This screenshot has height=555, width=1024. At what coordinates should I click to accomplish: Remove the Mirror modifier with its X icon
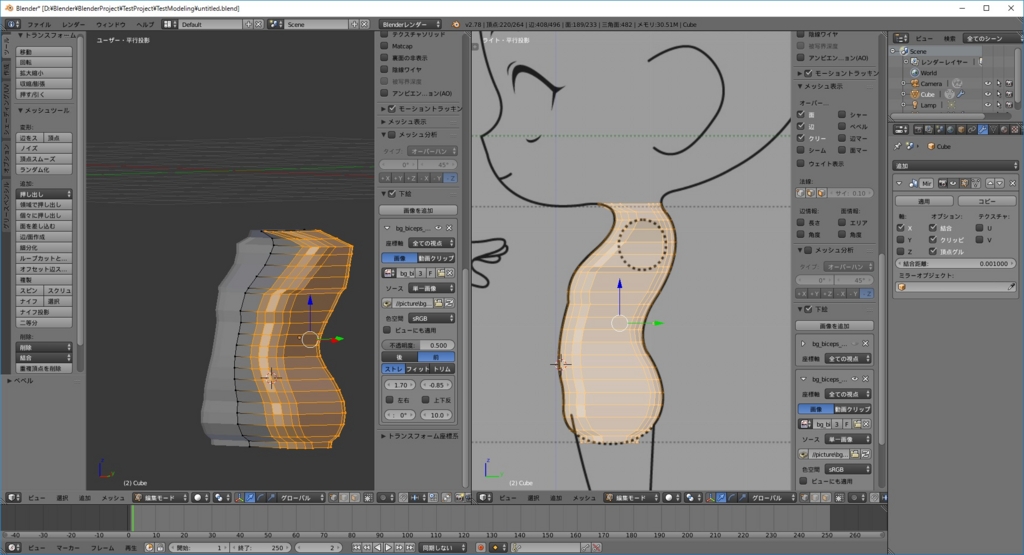click(x=1012, y=183)
